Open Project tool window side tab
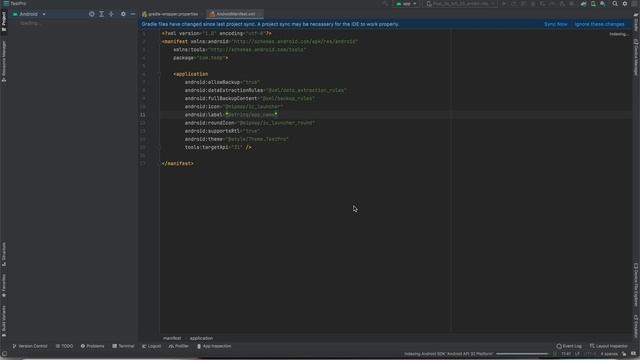 coord(4,21)
